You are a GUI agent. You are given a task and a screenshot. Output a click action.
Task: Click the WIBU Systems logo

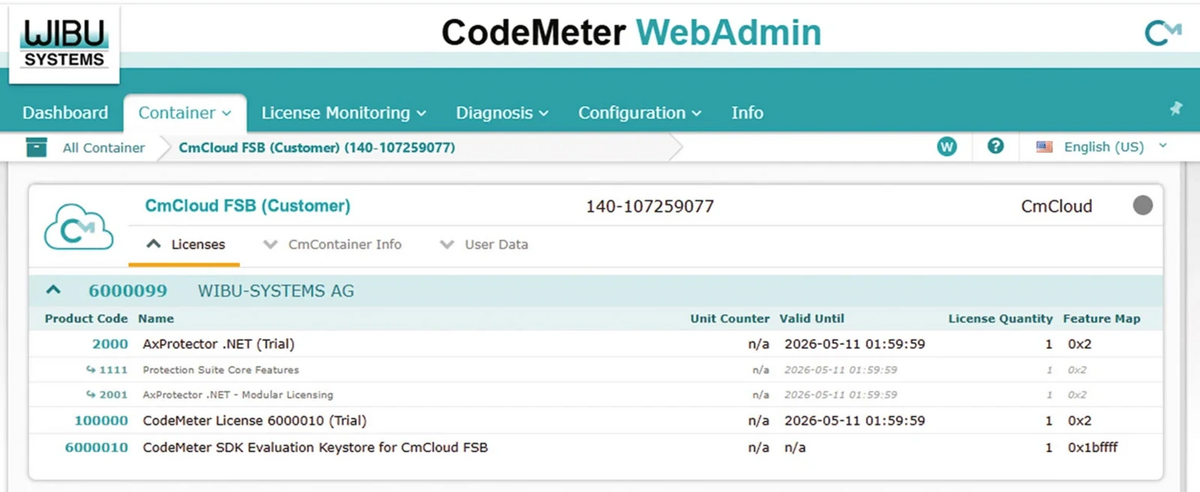[x=64, y=45]
